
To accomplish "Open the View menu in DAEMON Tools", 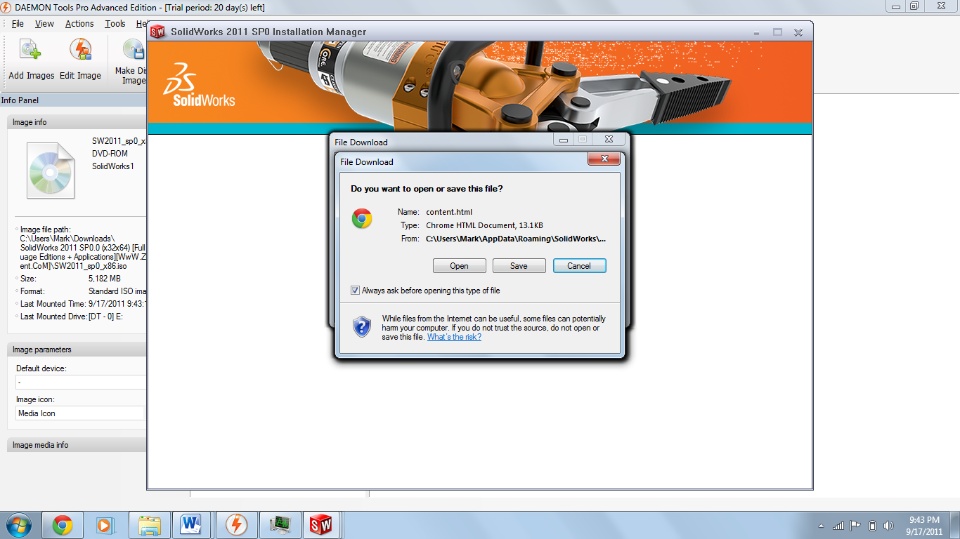I will pos(44,24).
